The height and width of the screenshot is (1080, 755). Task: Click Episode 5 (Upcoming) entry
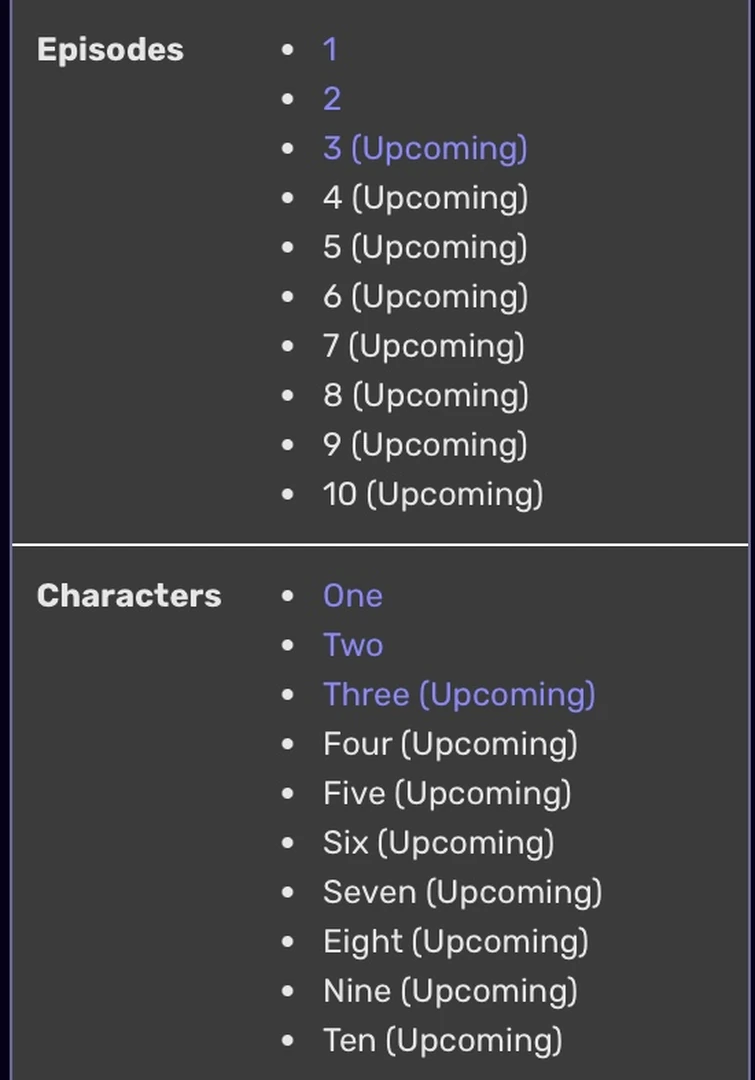[x=424, y=247]
